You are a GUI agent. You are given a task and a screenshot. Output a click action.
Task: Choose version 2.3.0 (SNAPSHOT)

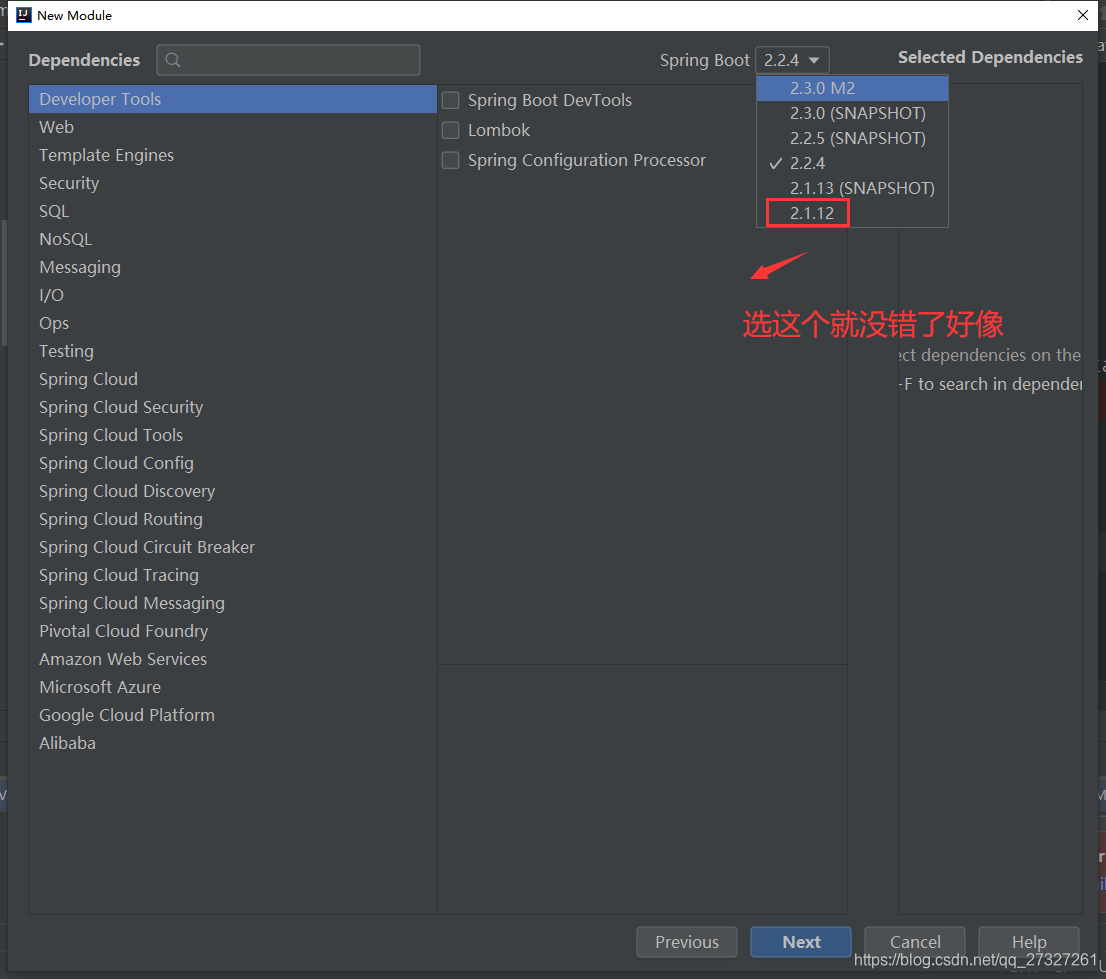852,113
